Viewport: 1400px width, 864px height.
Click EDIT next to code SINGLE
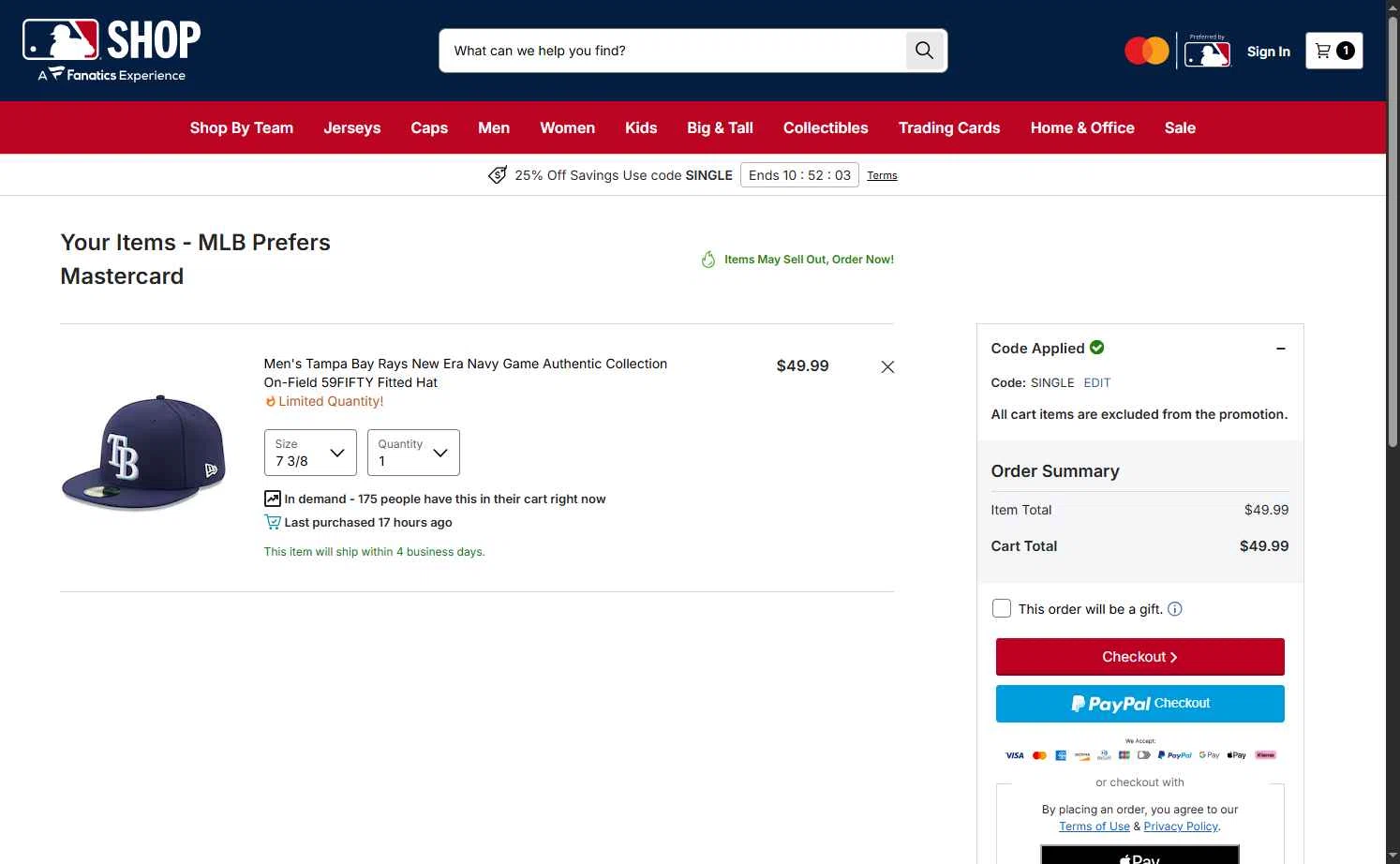(1097, 382)
